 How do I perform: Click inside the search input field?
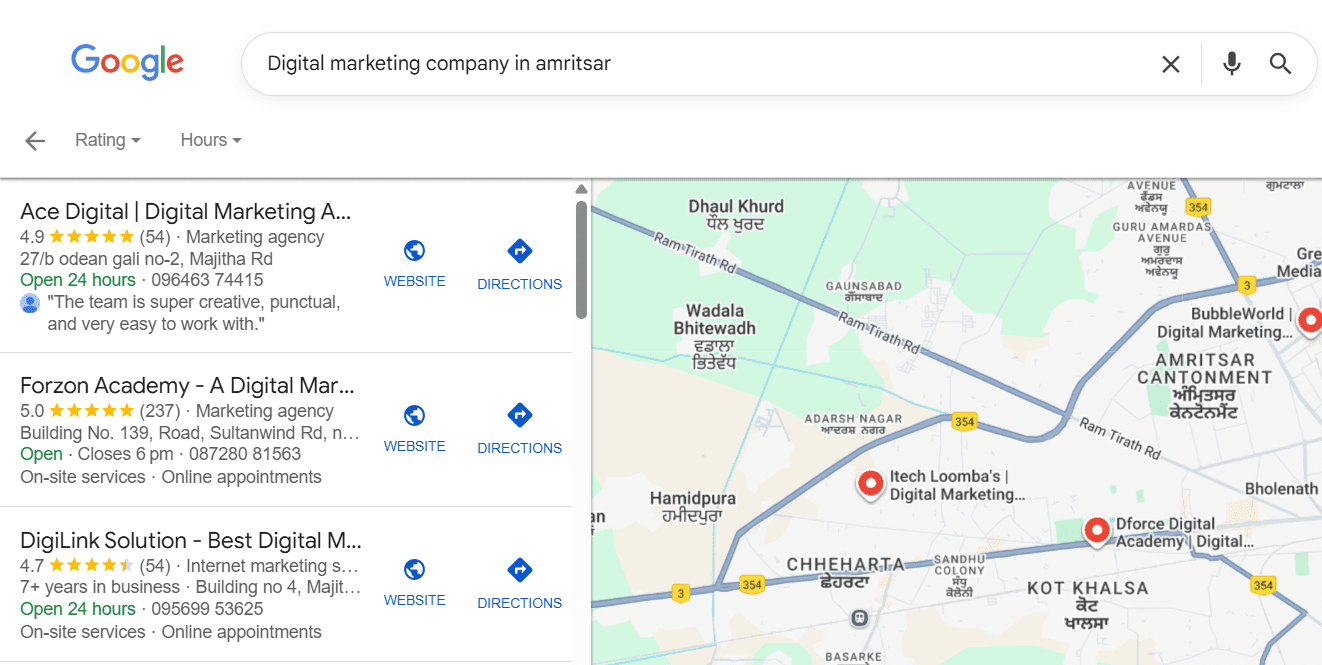600,63
